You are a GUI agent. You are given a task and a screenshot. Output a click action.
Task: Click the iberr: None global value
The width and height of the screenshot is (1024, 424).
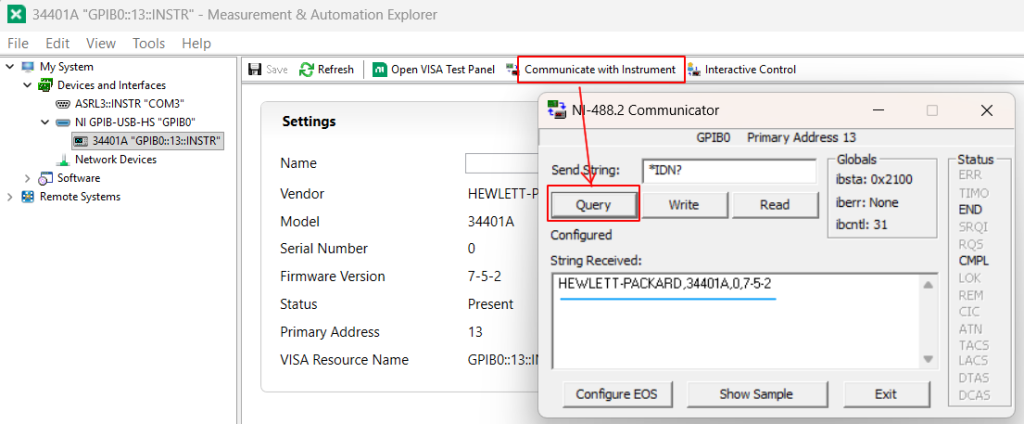click(x=867, y=203)
